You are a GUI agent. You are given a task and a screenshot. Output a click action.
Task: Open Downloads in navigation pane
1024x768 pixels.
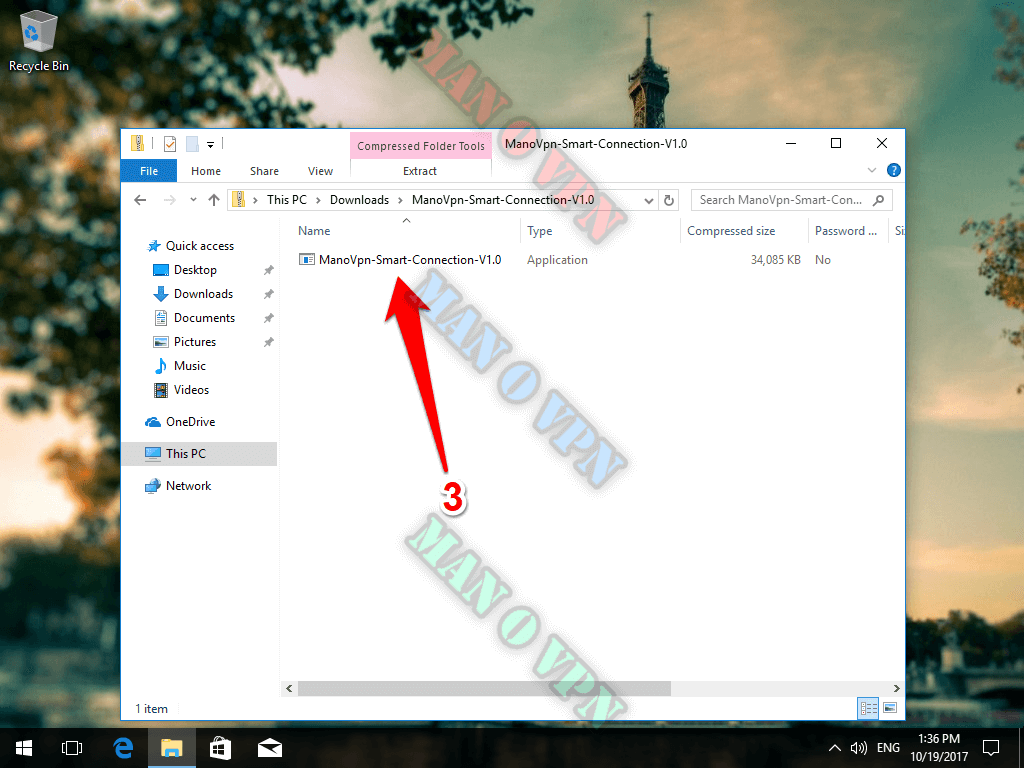[x=203, y=294]
